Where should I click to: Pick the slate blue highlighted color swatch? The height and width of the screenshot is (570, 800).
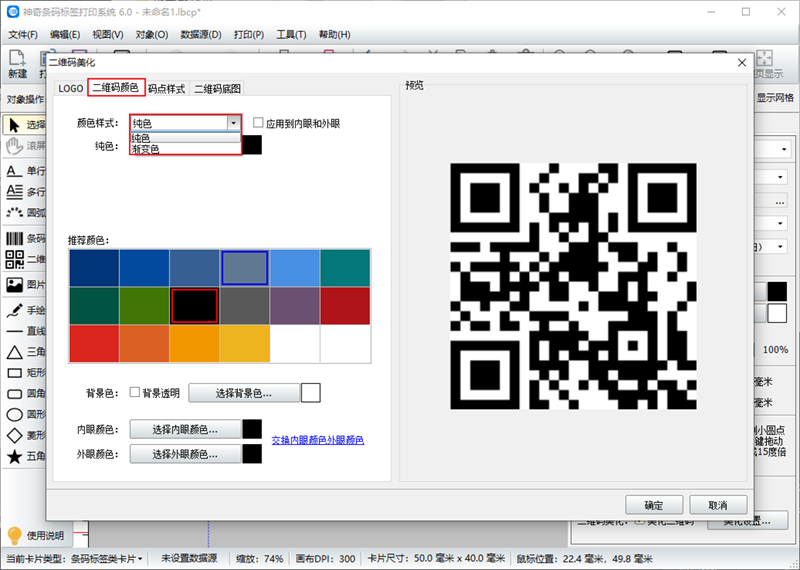(x=244, y=268)
